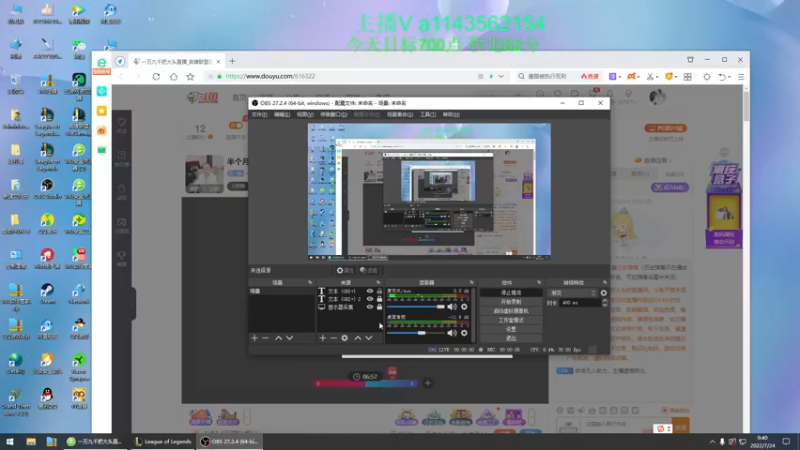Screen dimensions: 800x450
Task: Adjust the 麦克风/Aux volume slider
Action: click(416, 307)
